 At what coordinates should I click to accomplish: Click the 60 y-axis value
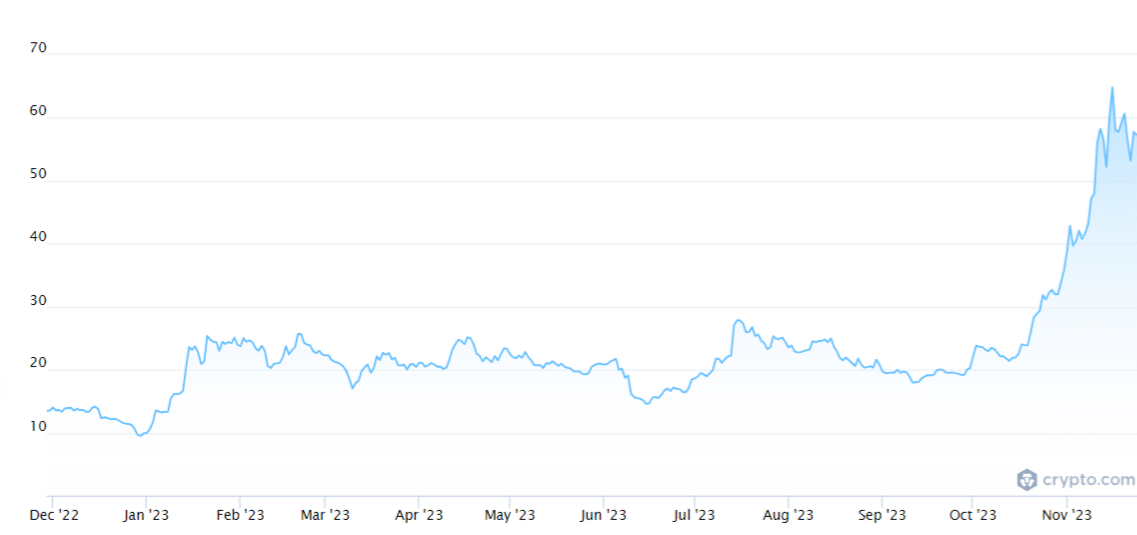(x=38, y=111)
